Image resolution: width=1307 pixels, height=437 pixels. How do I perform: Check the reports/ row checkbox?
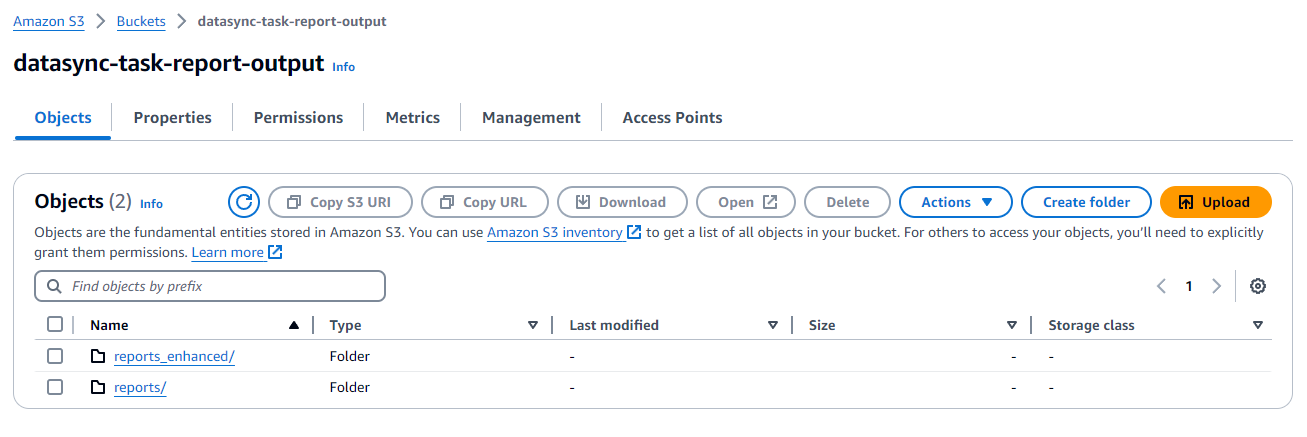(x=55, y=387)
